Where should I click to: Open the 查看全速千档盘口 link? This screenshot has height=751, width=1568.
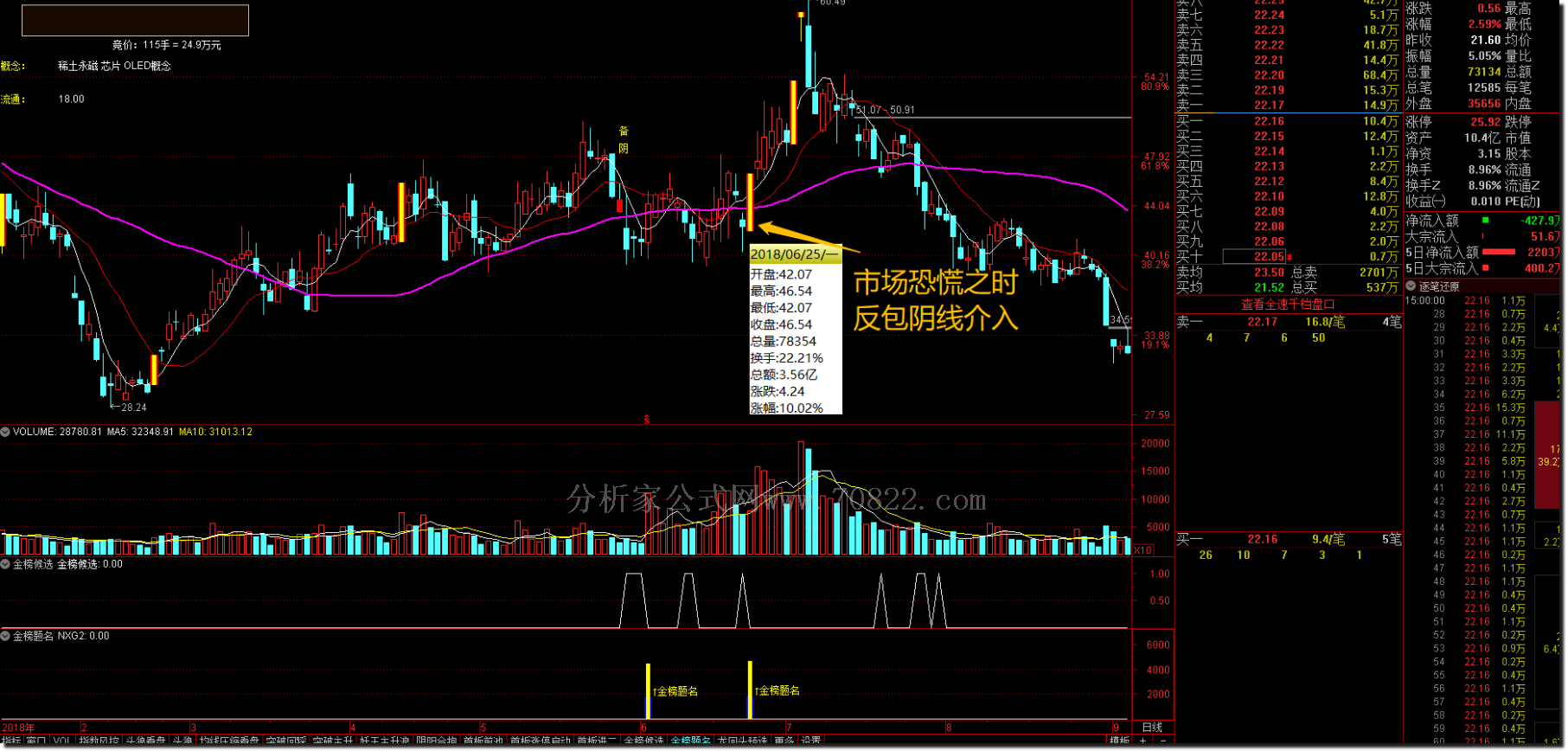[x=1288, y=304]
